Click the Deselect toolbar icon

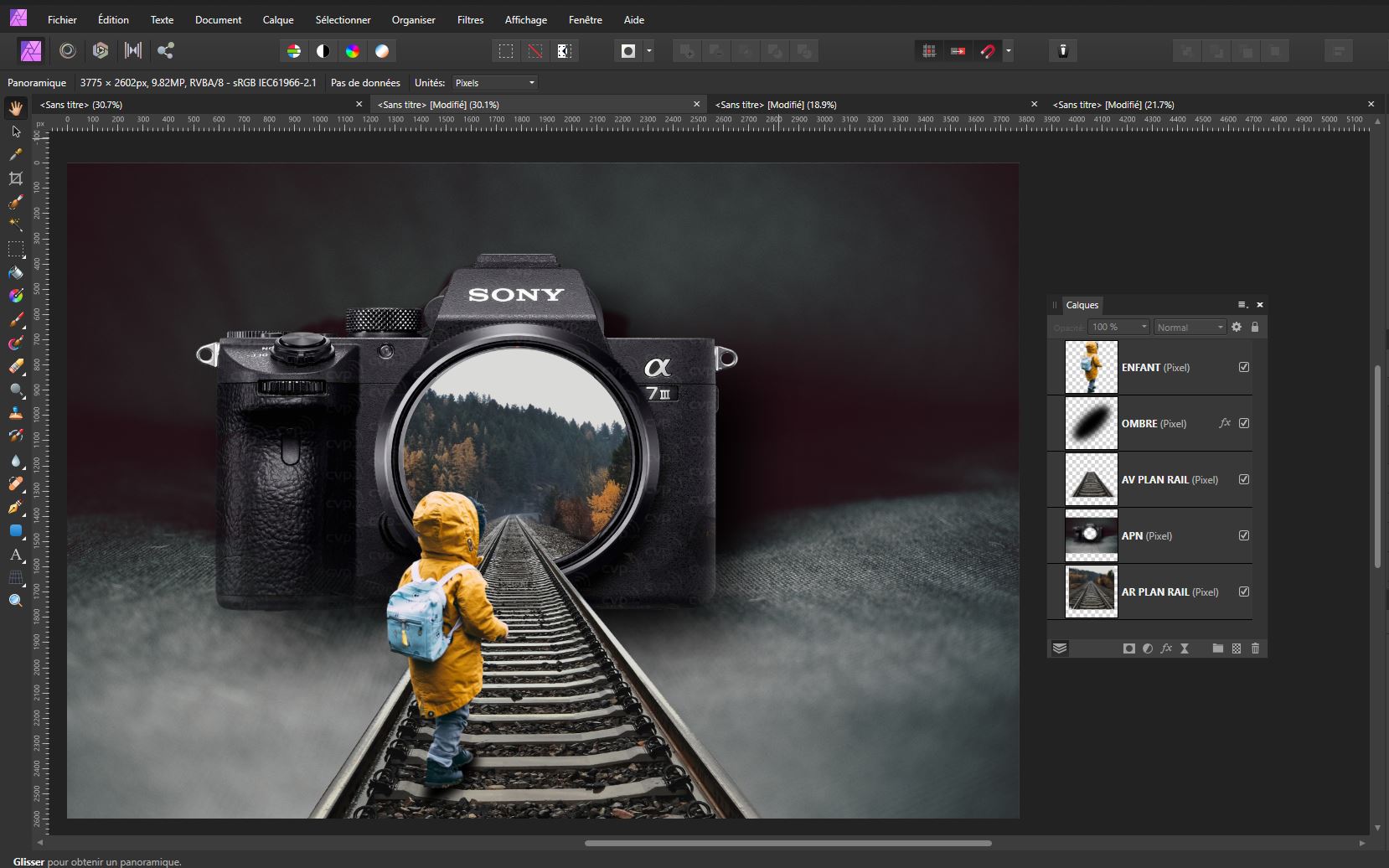click(x=535, y=51)
